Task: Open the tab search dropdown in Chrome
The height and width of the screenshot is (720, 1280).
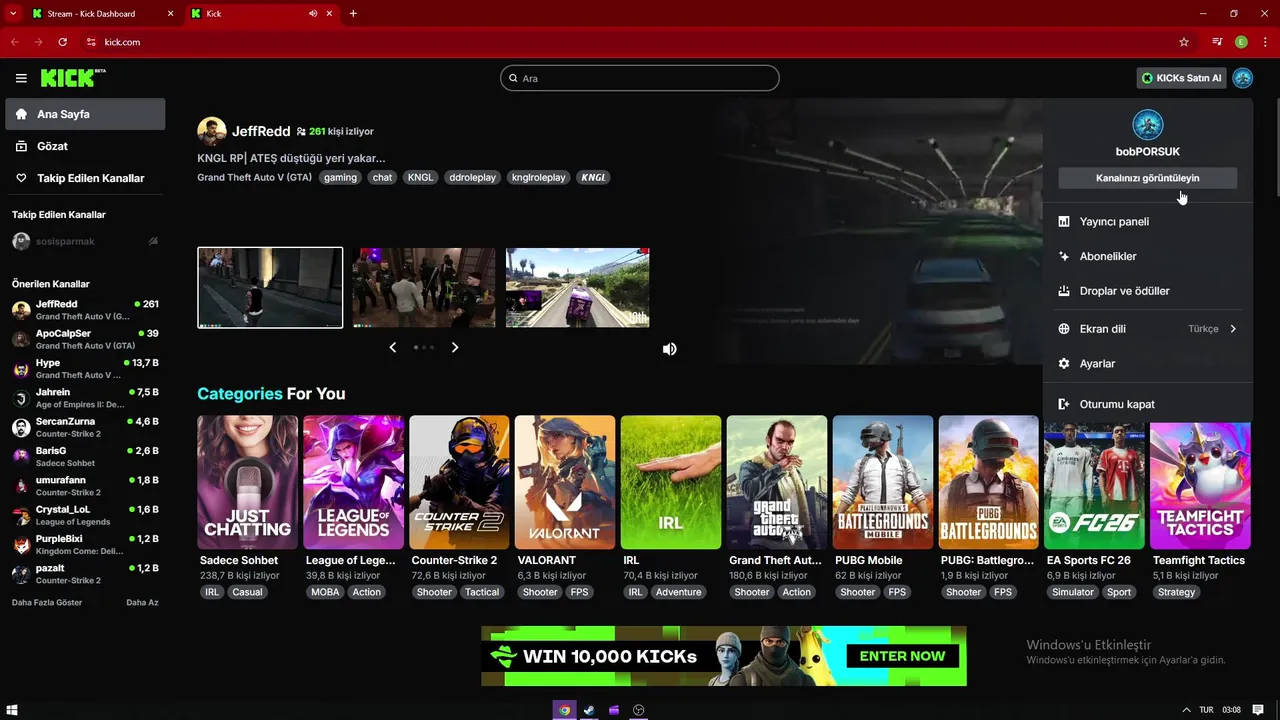Action: point(13,13)
